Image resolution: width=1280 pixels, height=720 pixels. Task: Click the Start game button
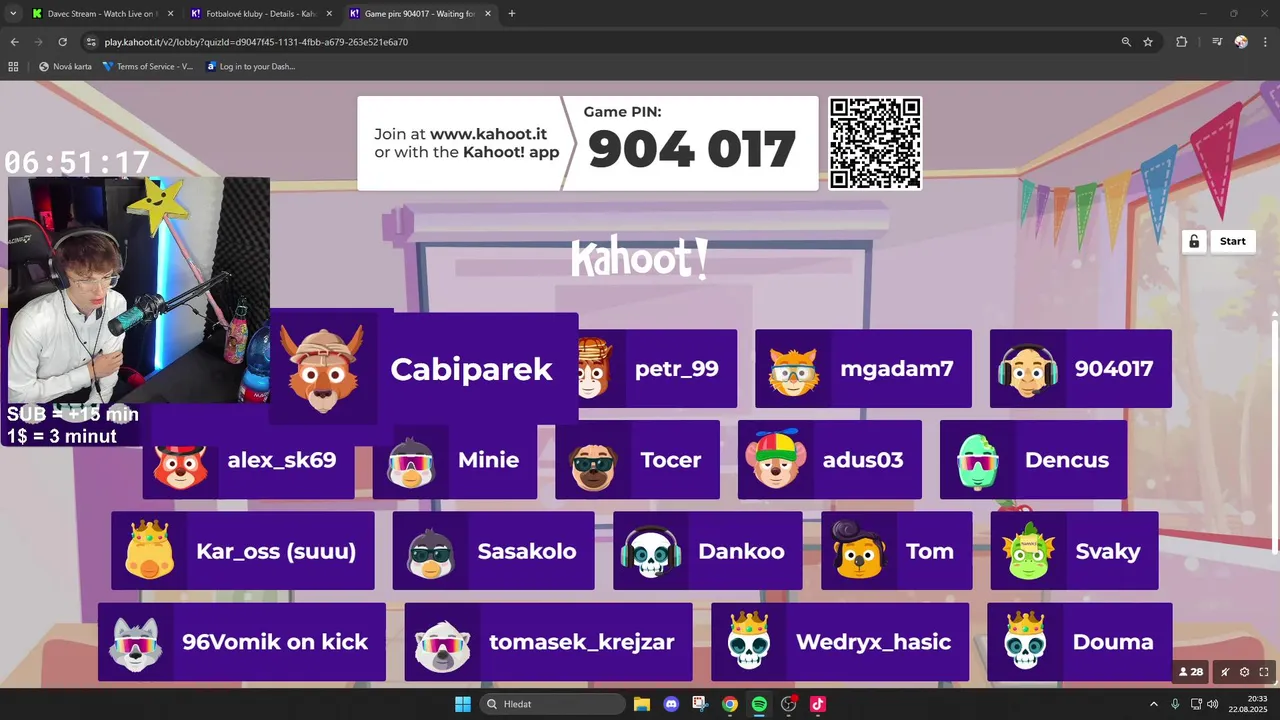[1233, 242]
